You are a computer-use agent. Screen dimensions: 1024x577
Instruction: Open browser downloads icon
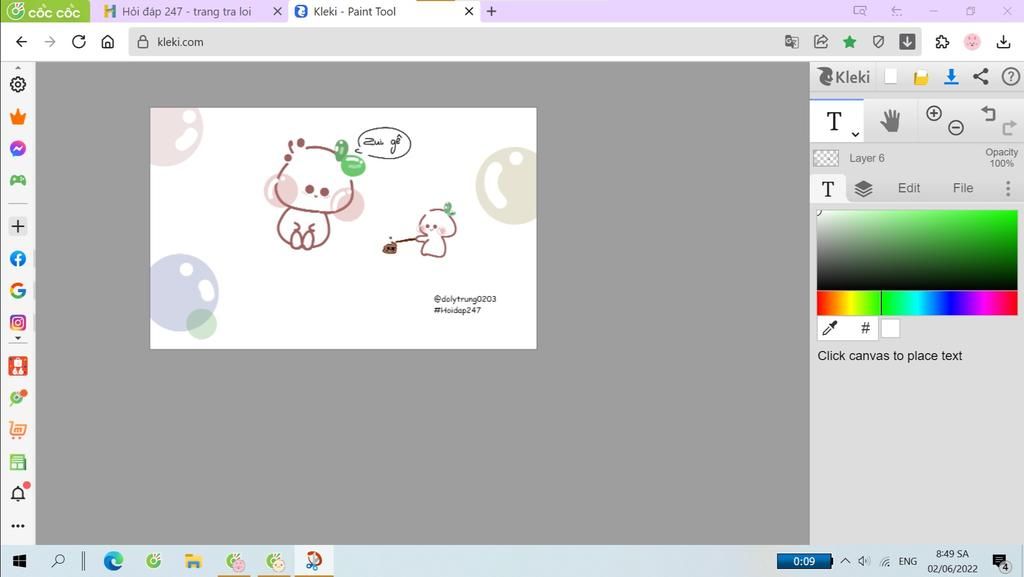1004,42
